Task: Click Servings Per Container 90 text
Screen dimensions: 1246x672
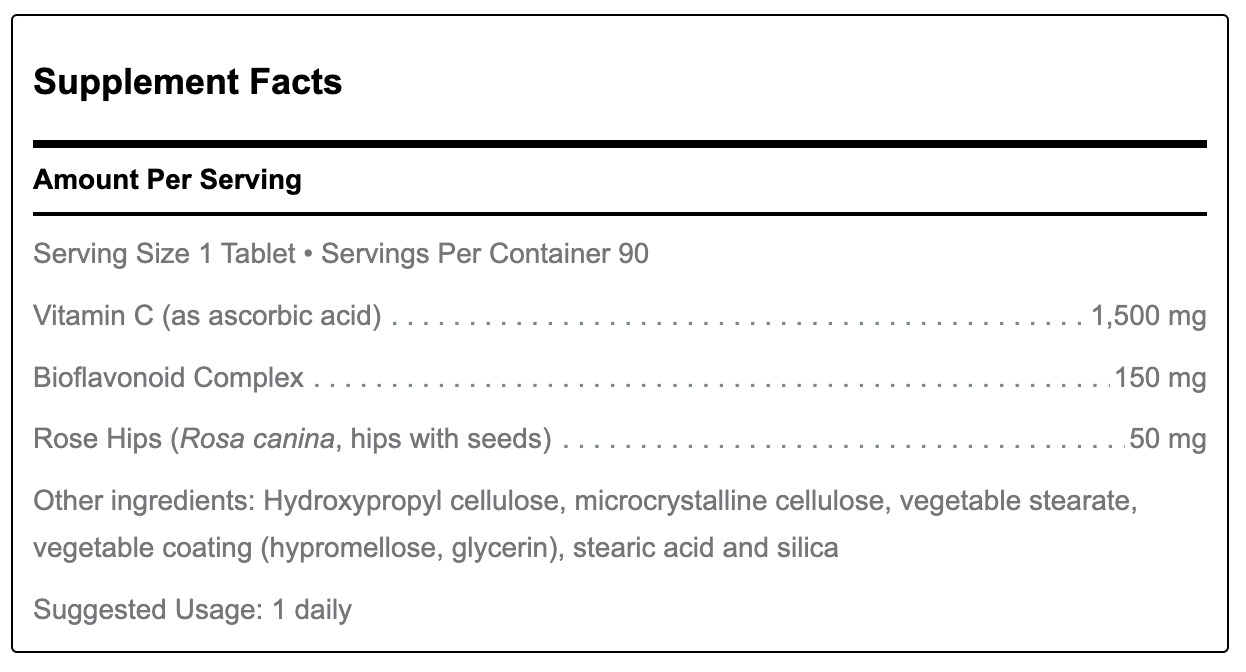Action: [x=485, y=253]
